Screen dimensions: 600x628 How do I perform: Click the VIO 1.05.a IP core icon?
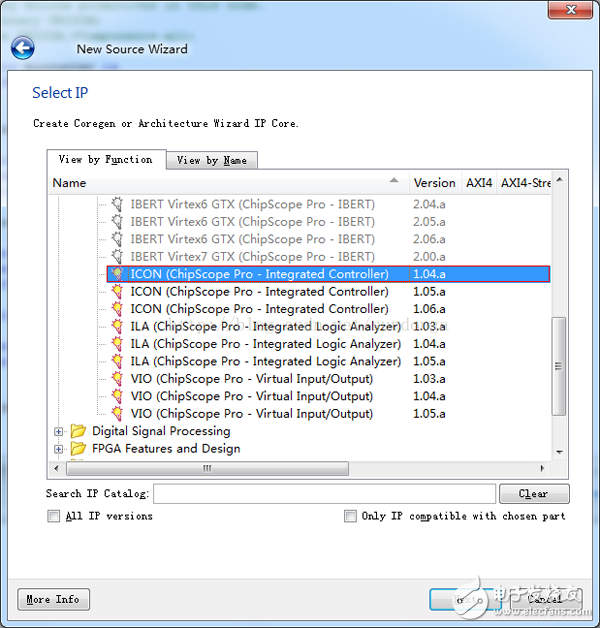pyautogui.click(x=117, y=414)
